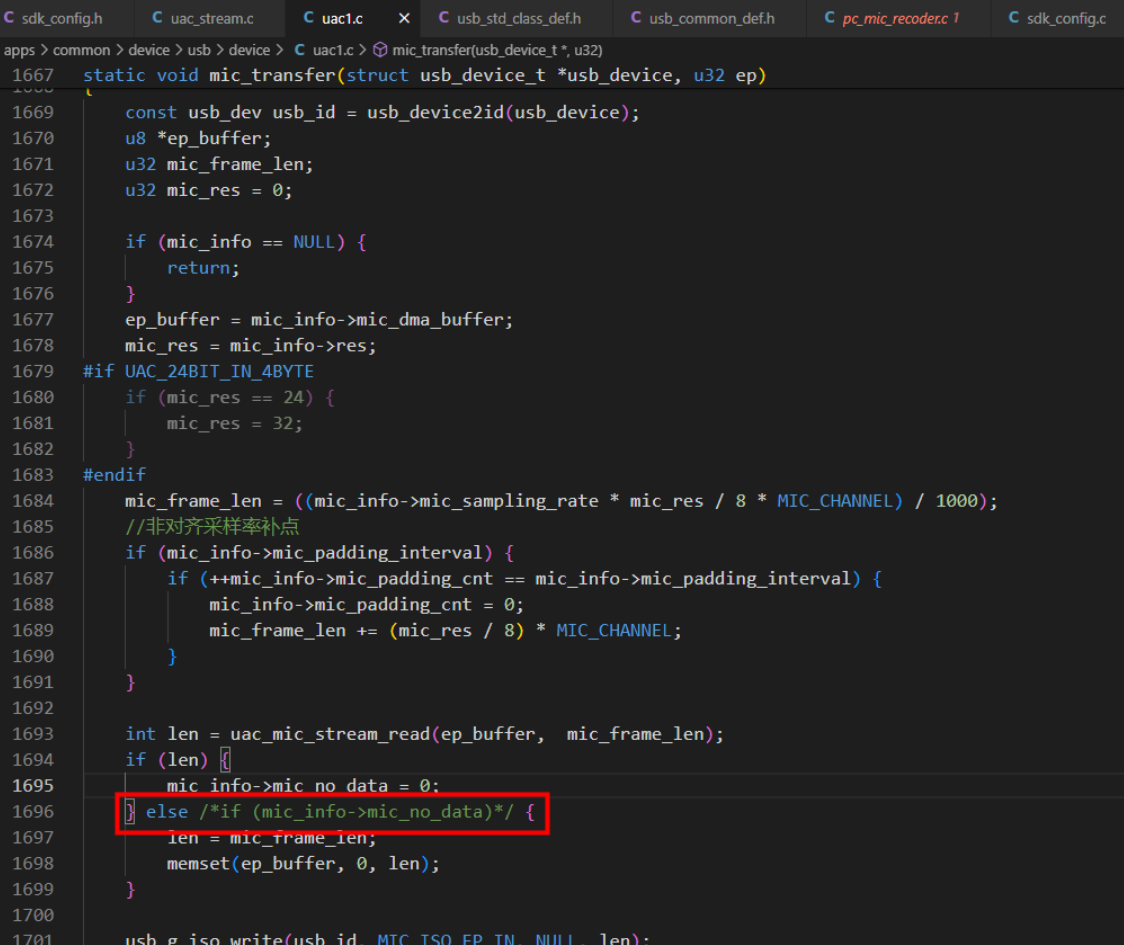Click MIC_CHANNEL macro on line 1689
The image size is (1124, 945).
614,630
